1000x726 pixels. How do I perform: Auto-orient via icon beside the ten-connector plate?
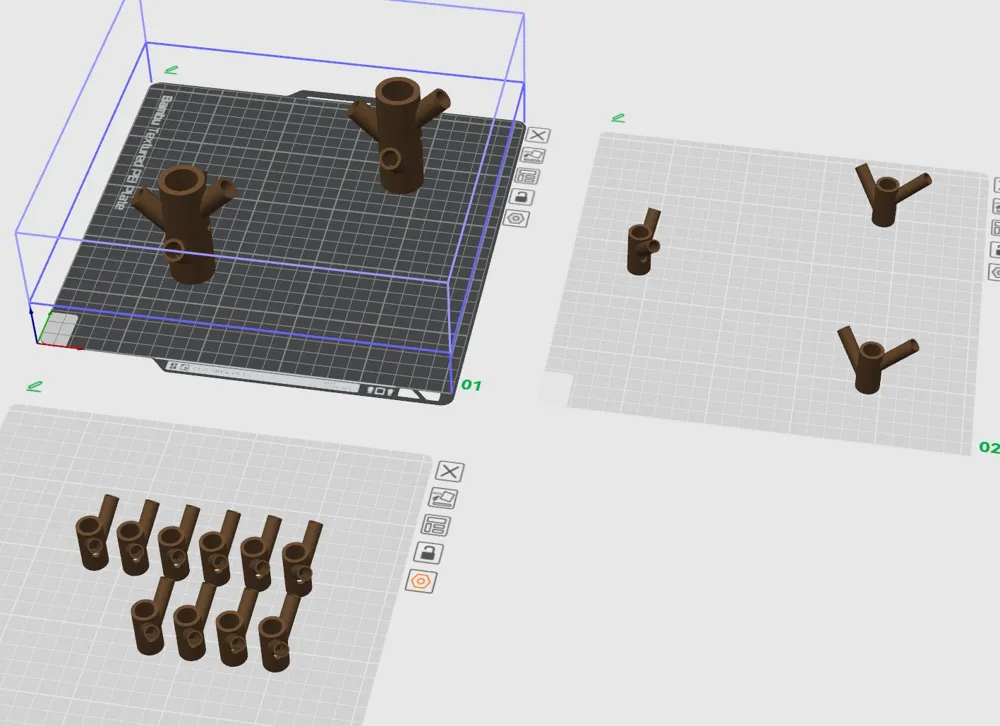click(443, 498)
